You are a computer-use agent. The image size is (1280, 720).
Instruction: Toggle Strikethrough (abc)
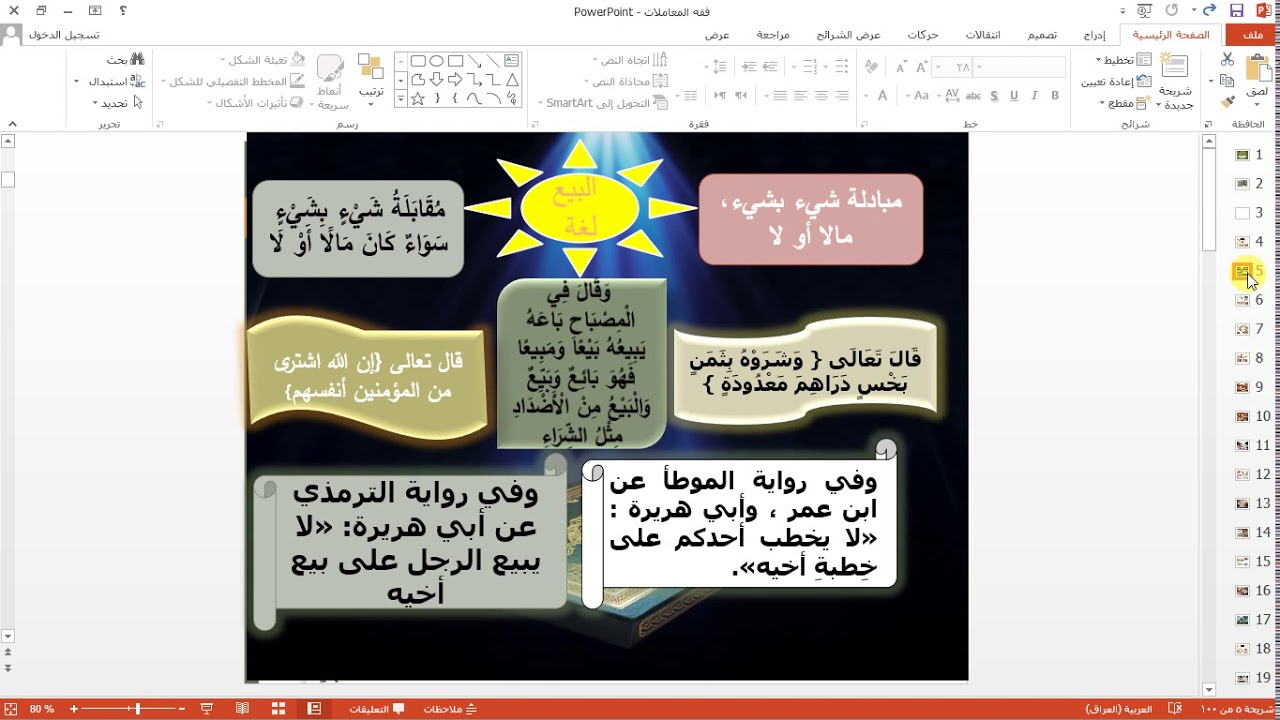point(973,96)
